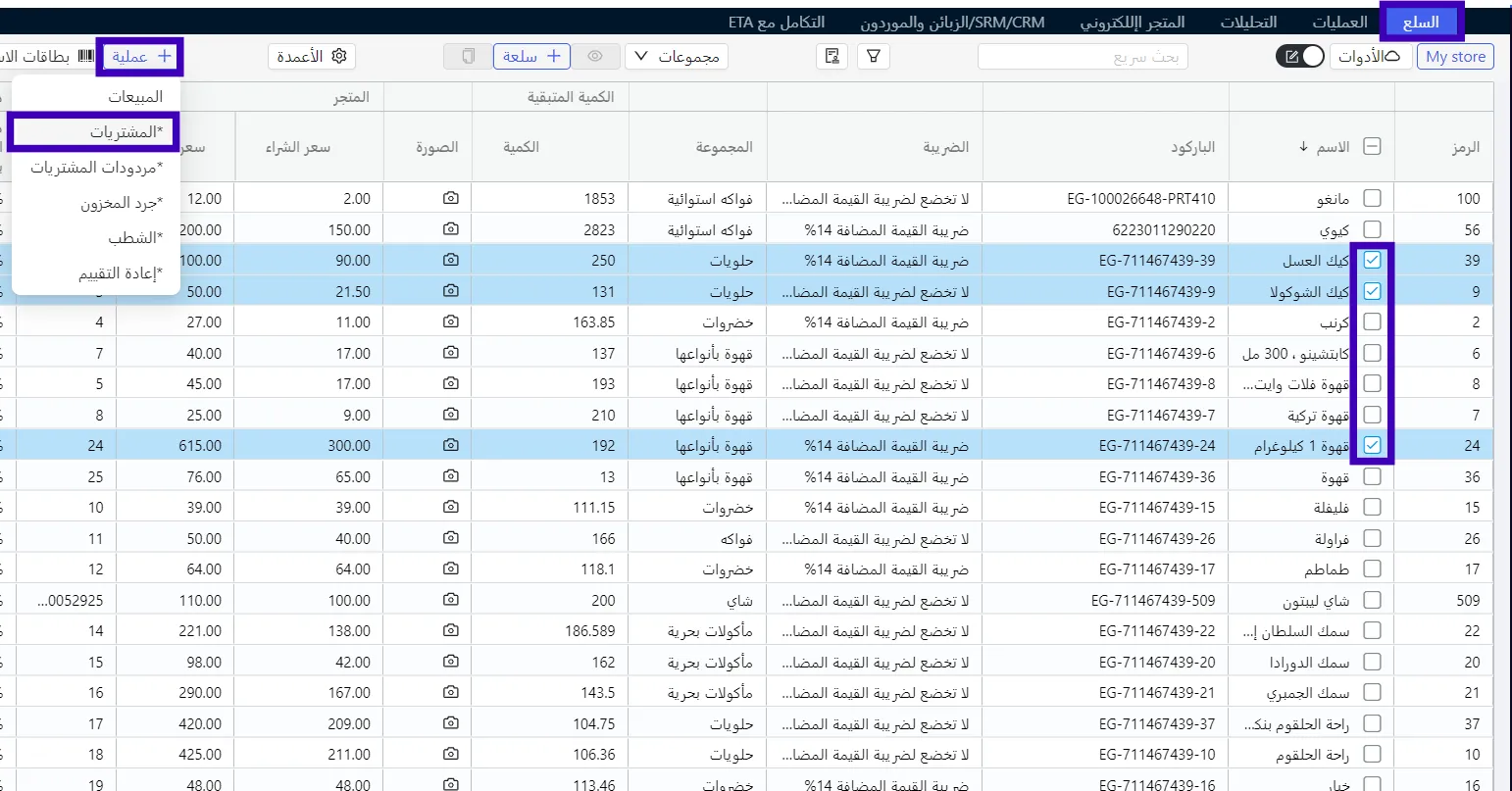The height and width of the screenshot is (791, 1512).
Task: Uncheck the قهوة 1 كيلوغرام checkbox
Action: pyautogui.click(x=1373, y=445)
